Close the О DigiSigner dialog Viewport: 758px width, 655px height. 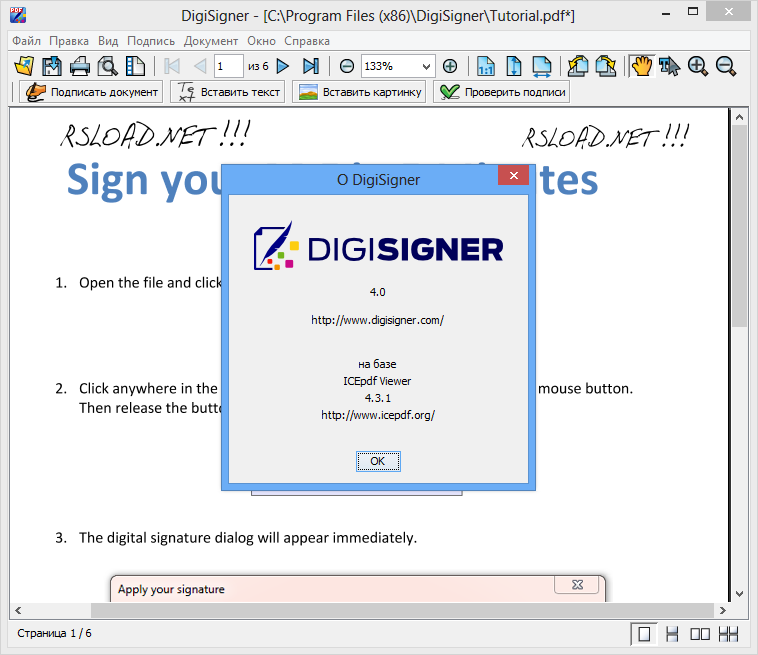513,175
